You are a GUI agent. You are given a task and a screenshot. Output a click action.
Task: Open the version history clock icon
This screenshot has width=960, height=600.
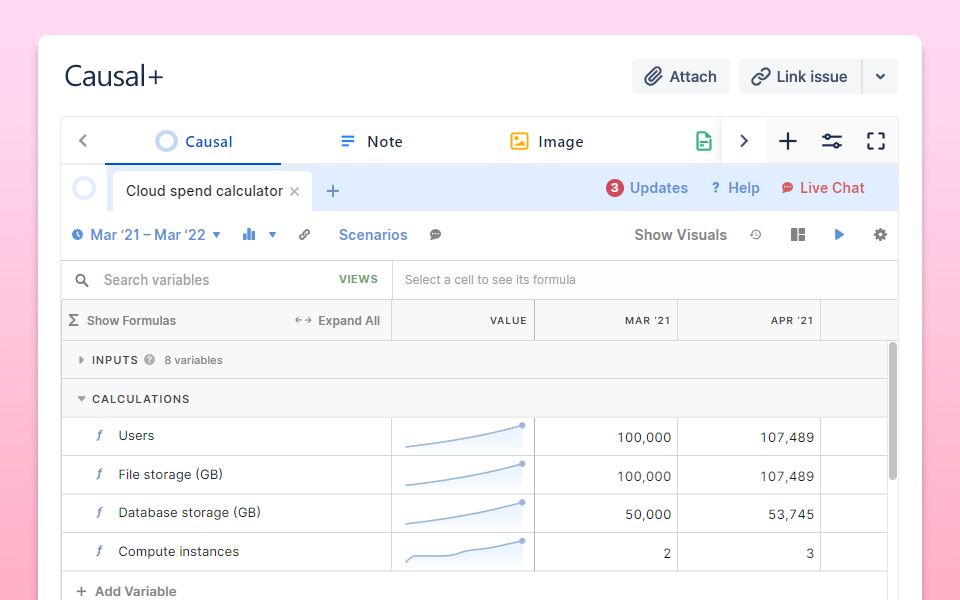pyautogui.click(x=756, y=235)
